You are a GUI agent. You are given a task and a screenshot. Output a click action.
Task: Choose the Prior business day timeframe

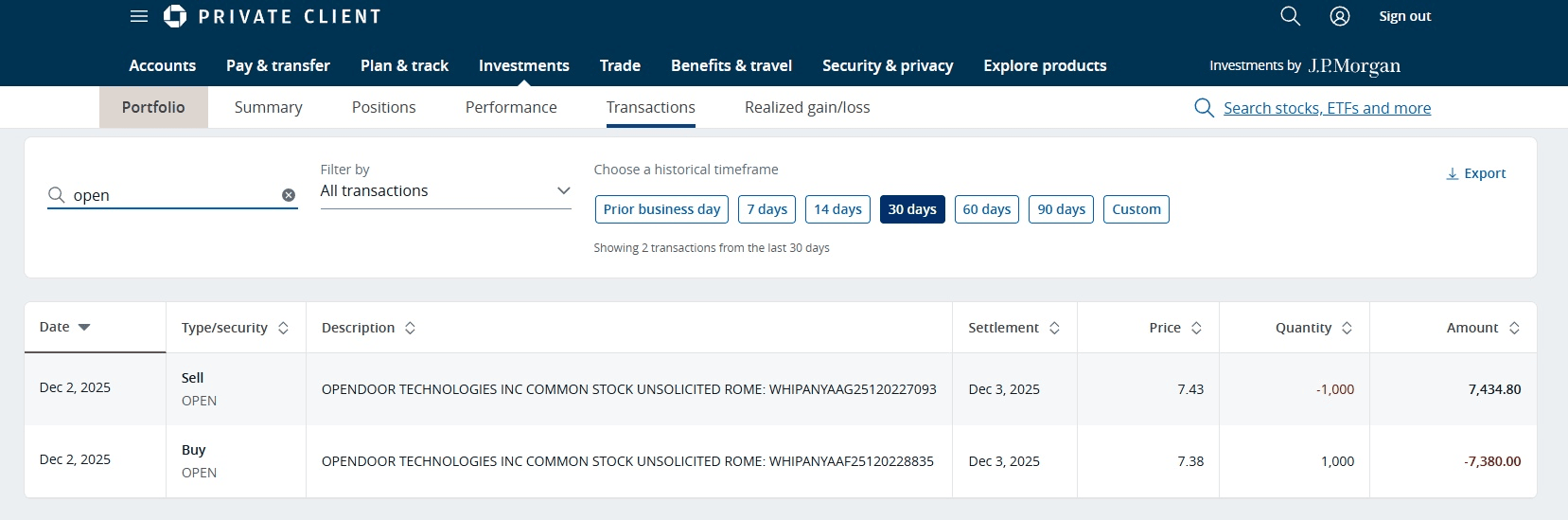[x=661, y=209]
